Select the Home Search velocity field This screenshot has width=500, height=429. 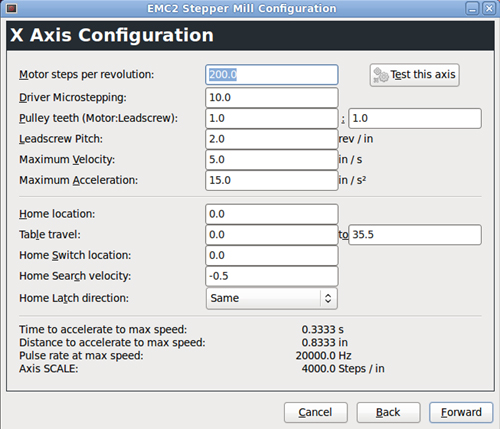272,276
